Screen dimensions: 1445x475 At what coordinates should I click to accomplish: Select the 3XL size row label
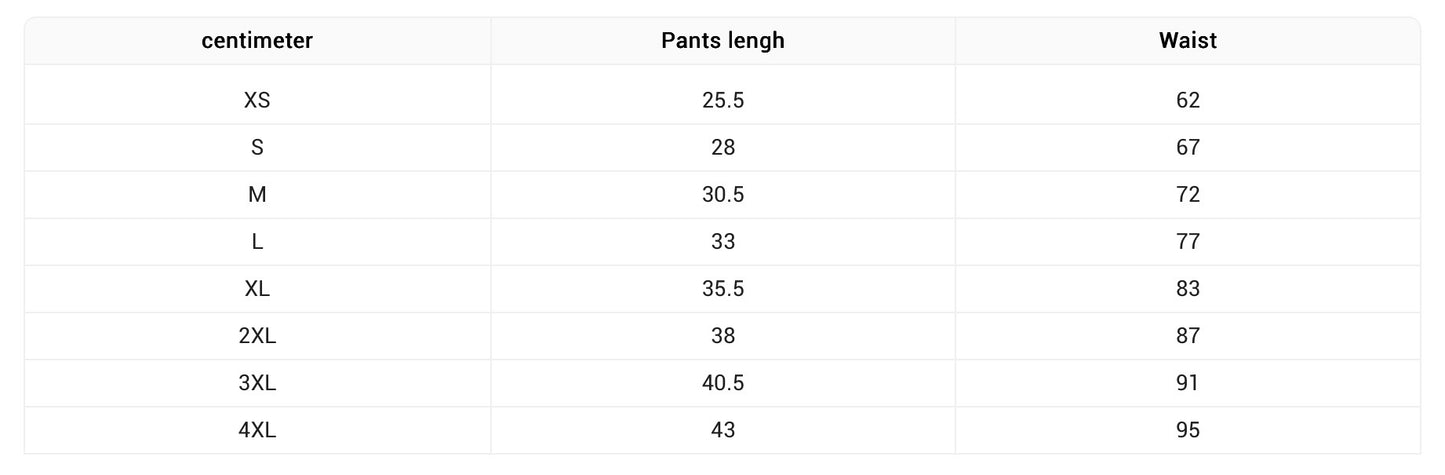click(x=257, y=383)
